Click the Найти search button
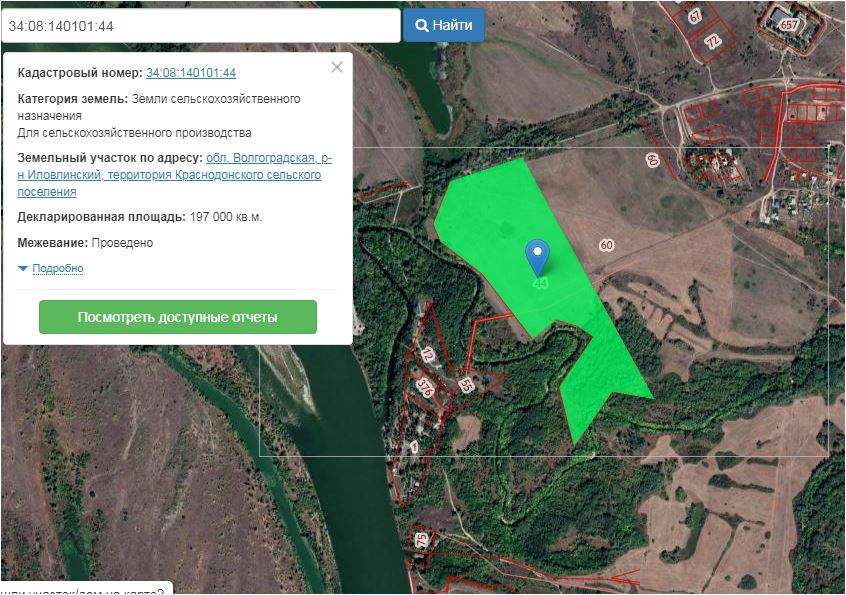Screen dimensions: 846x595 tap(444, 25)
